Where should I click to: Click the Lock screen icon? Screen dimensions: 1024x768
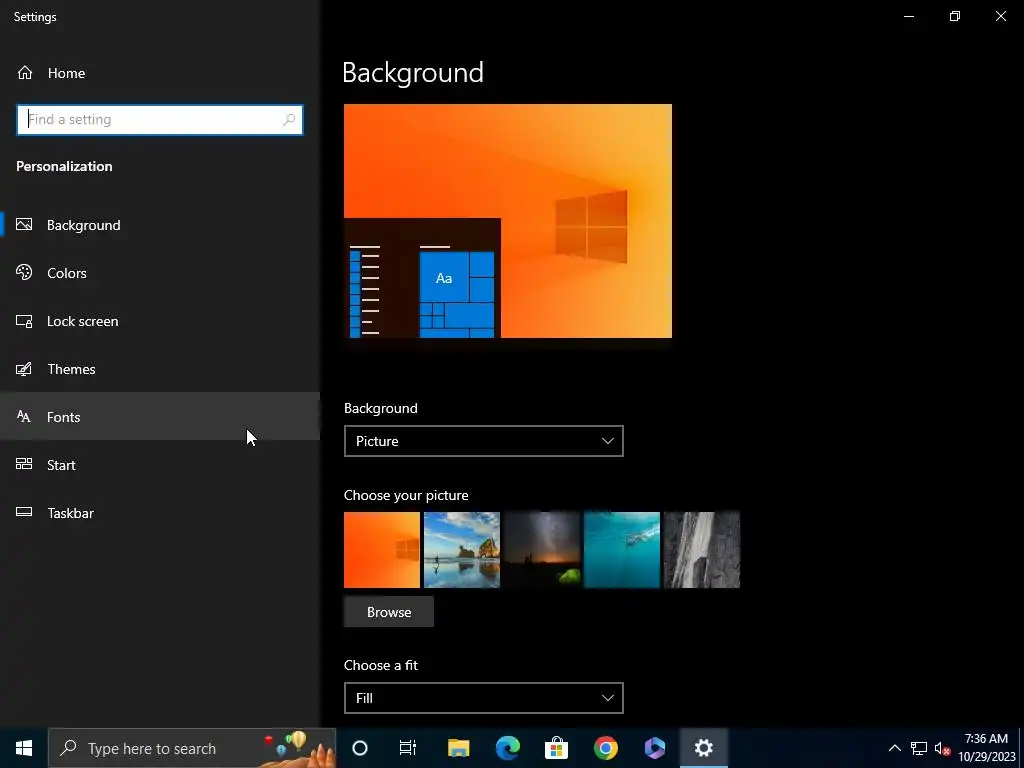24,321
